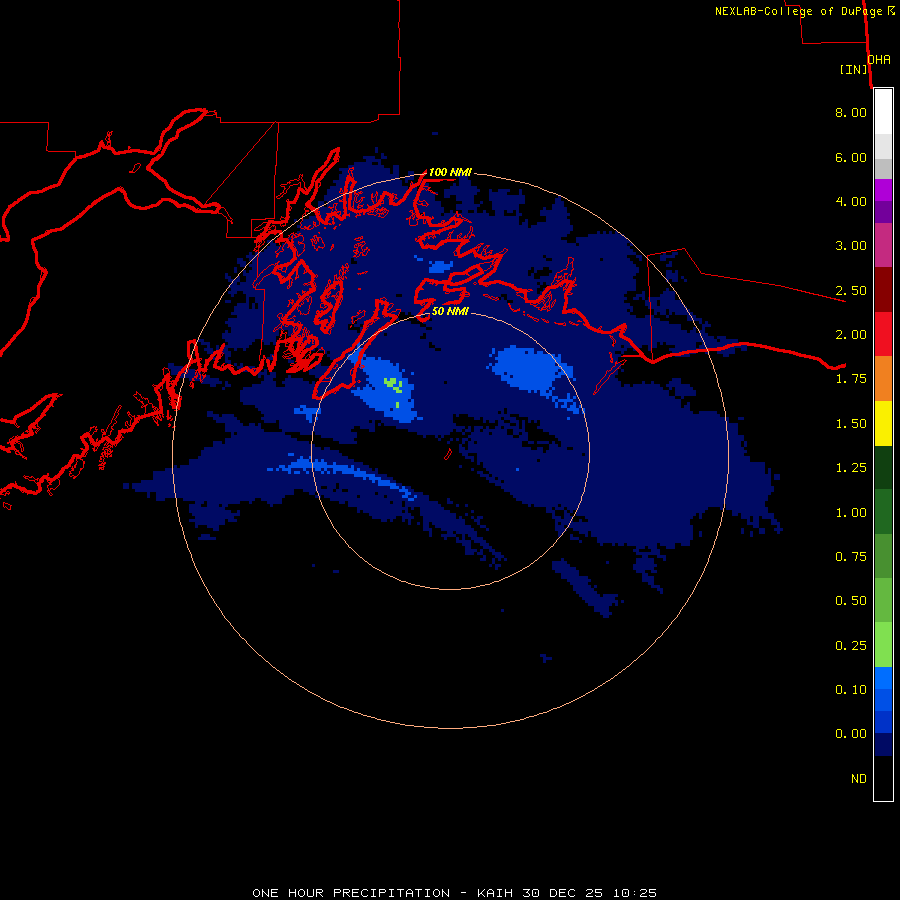Click the 0.75 legend value

pyautogui.click(x=851, y=557)
